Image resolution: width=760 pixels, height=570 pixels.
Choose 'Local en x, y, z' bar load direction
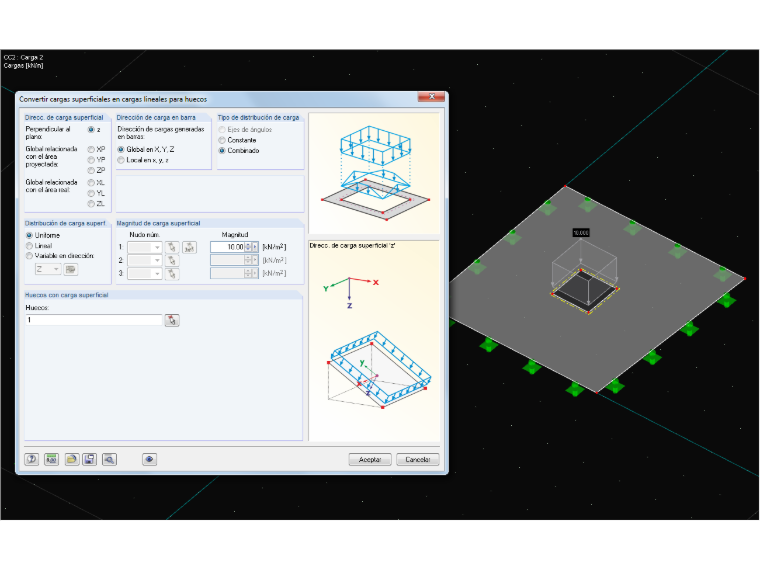click(121, 160)
